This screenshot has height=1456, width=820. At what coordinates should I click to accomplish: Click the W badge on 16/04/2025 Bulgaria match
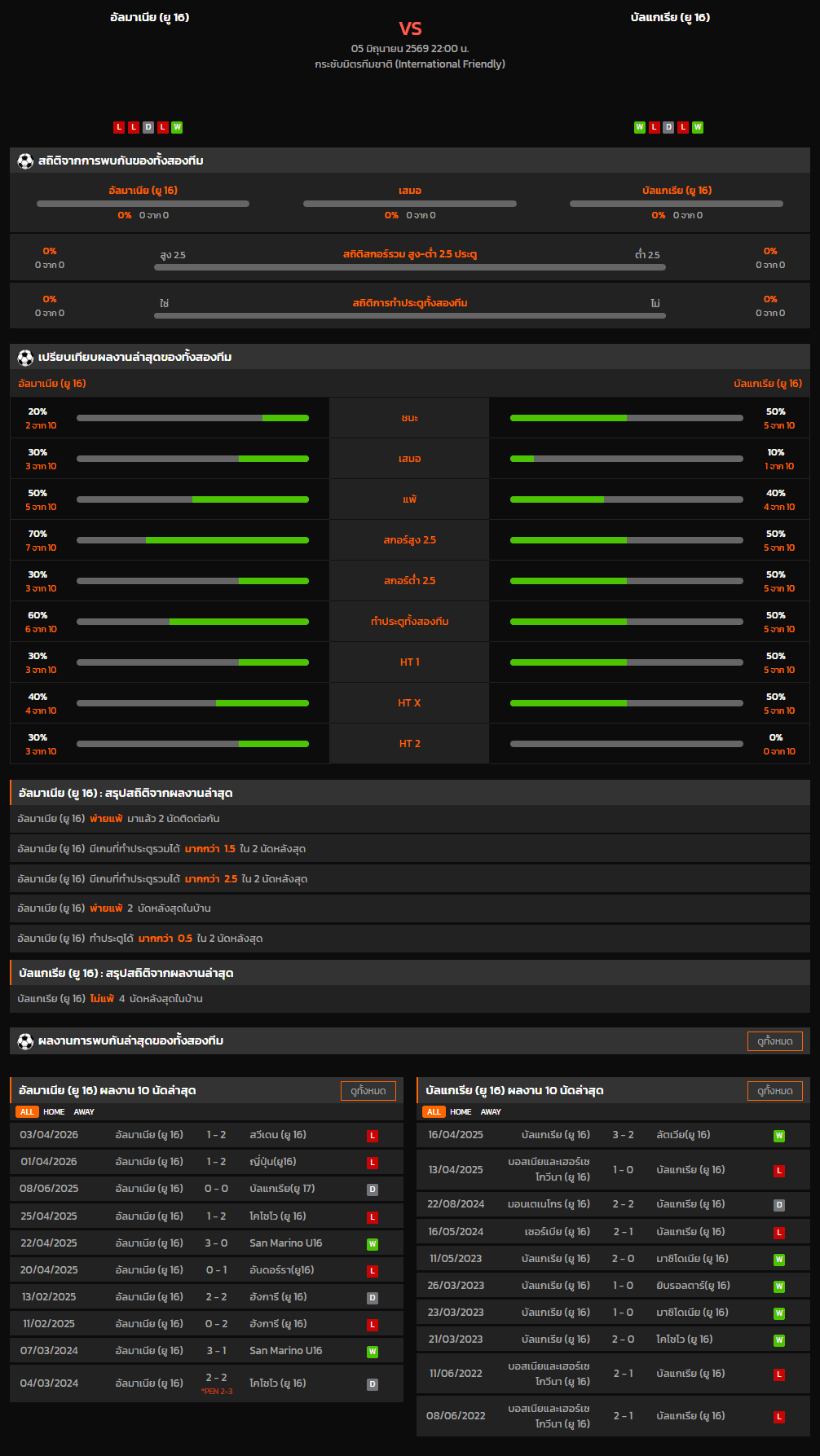[x=778, y=1136]
